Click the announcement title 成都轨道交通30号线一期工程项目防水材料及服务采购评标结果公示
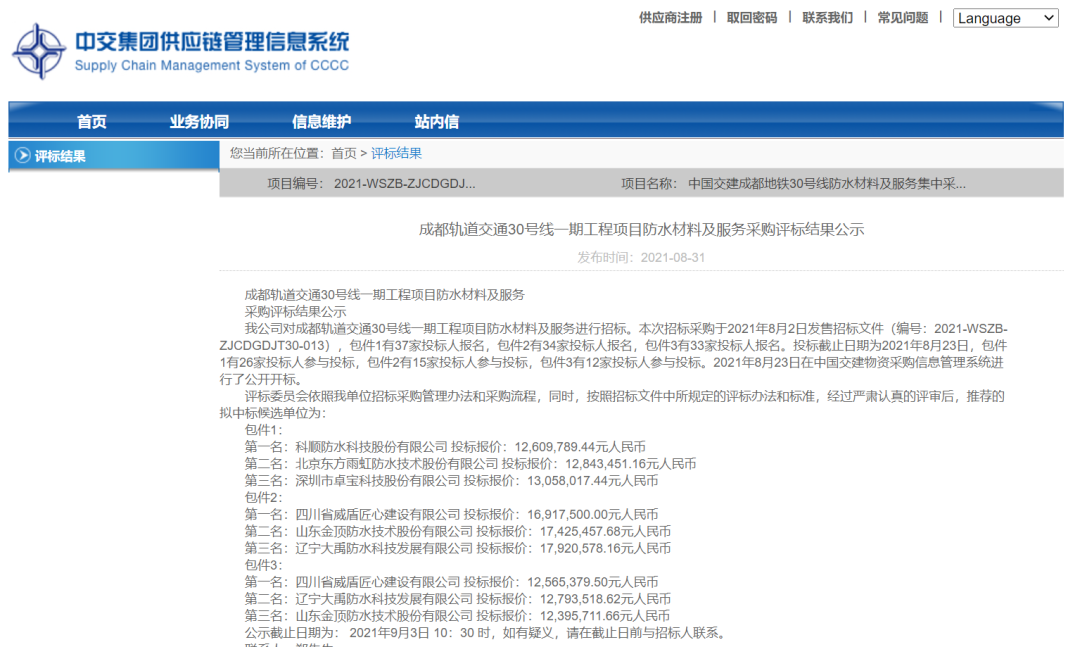Image resolution: width=1080 pixels, height=647 pixels. point(641,229)
